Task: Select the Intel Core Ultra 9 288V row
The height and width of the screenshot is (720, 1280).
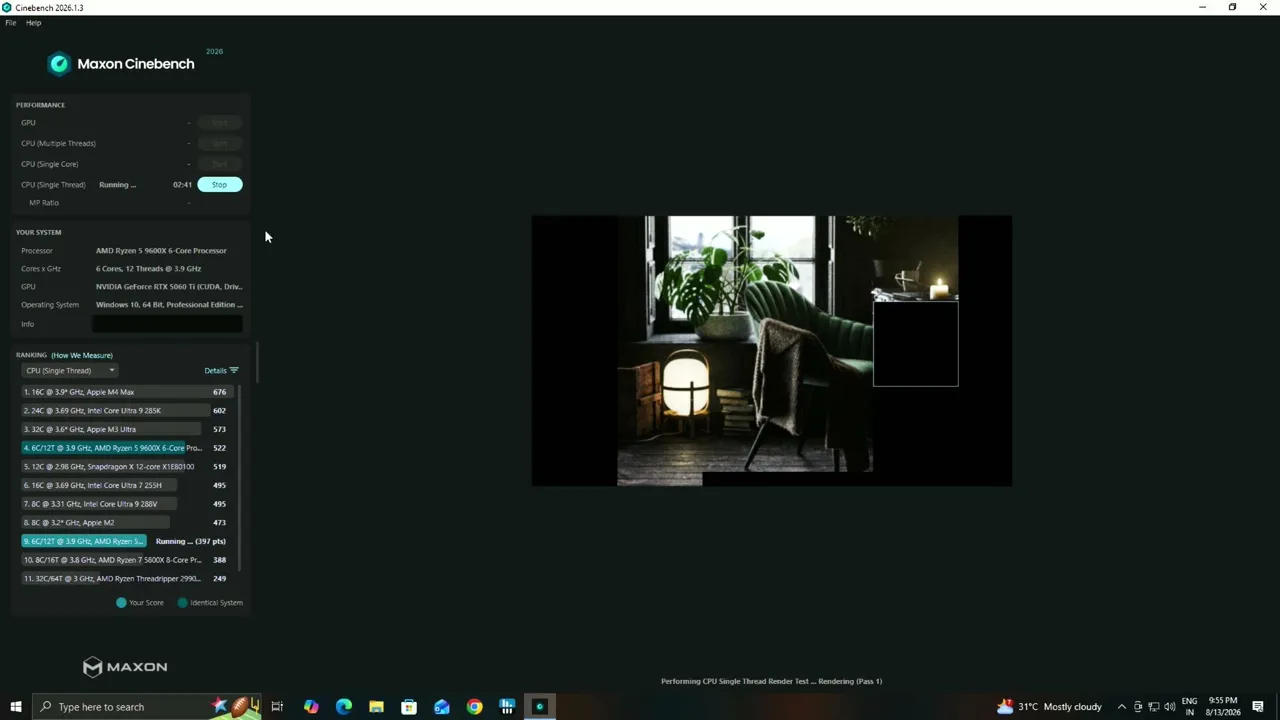Action: click(125, 504)
